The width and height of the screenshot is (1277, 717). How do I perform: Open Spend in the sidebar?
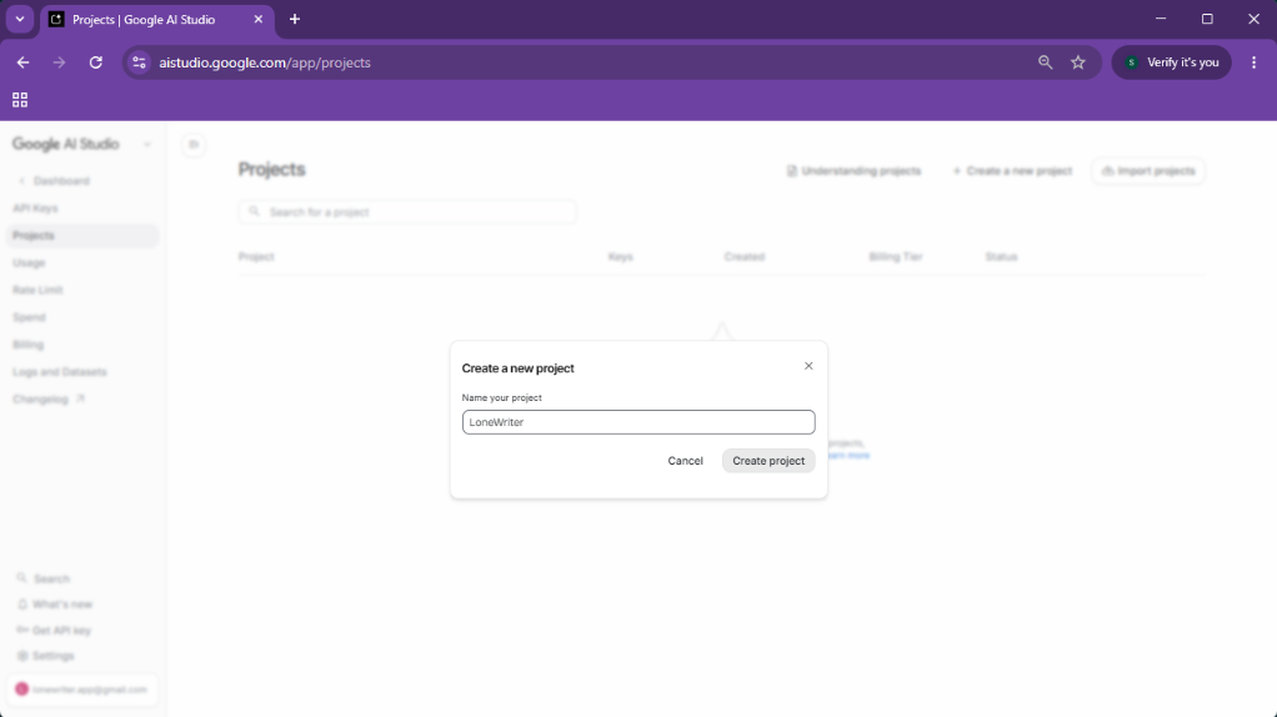(29, 317)
